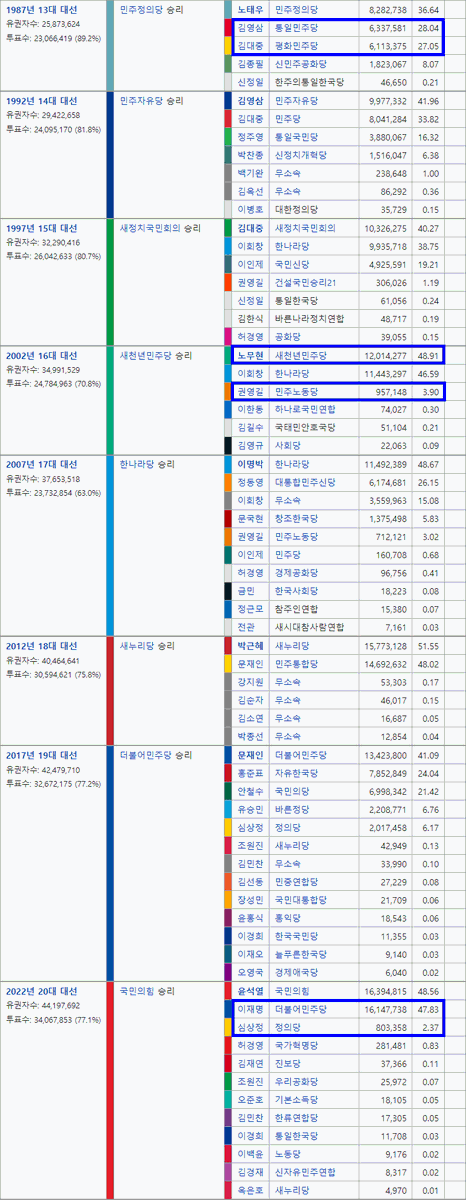Select candidate 김종필
Viewport: 466px width, 1200px height.
(252, 65)
